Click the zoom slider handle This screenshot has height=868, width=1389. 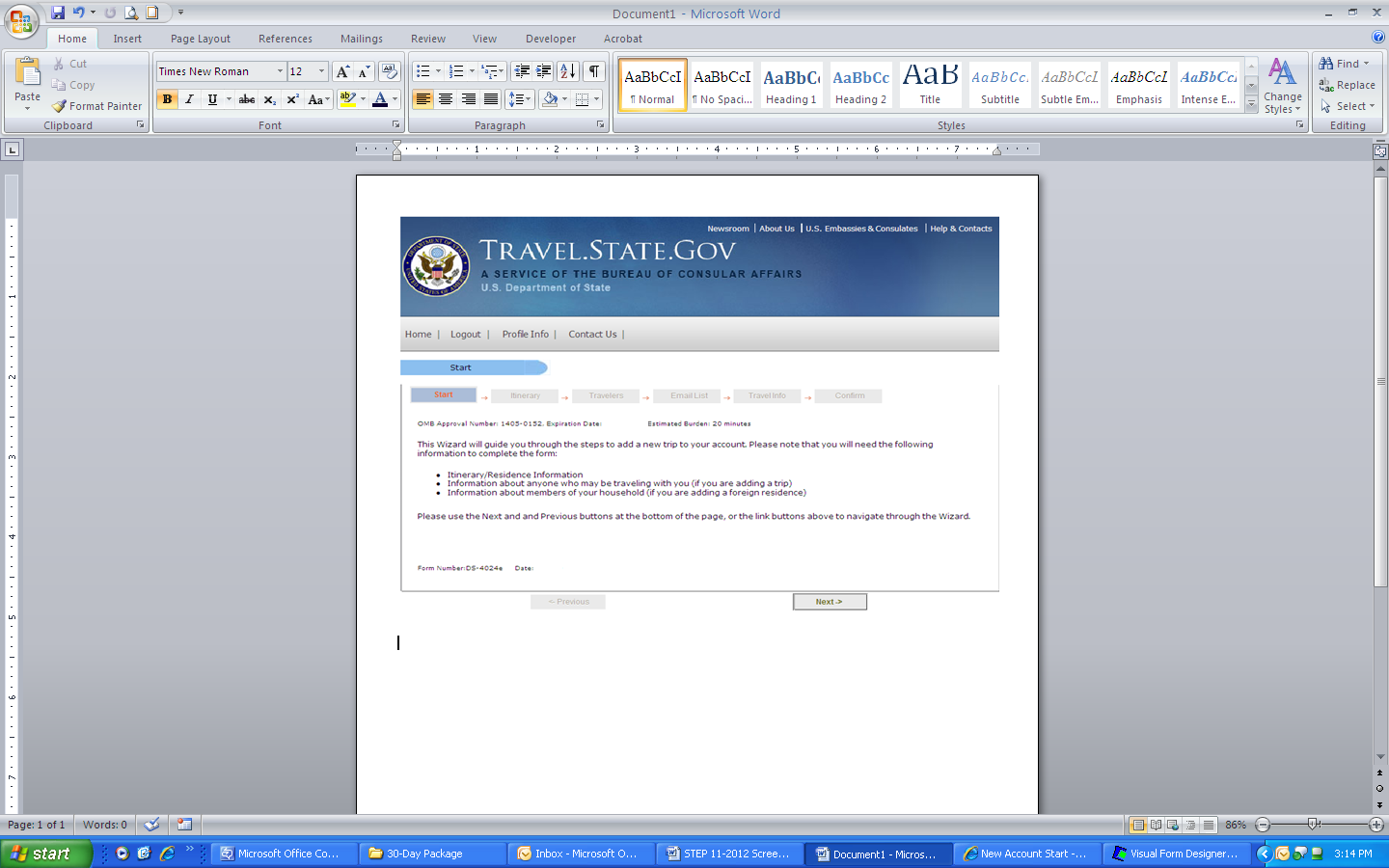[1313, 825]
